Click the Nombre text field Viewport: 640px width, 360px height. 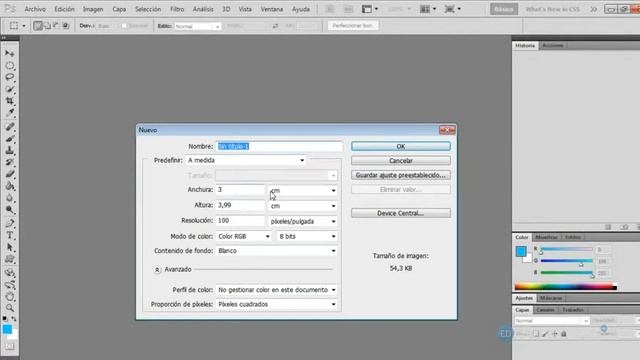pyautogui.click(x=279, y=146)
